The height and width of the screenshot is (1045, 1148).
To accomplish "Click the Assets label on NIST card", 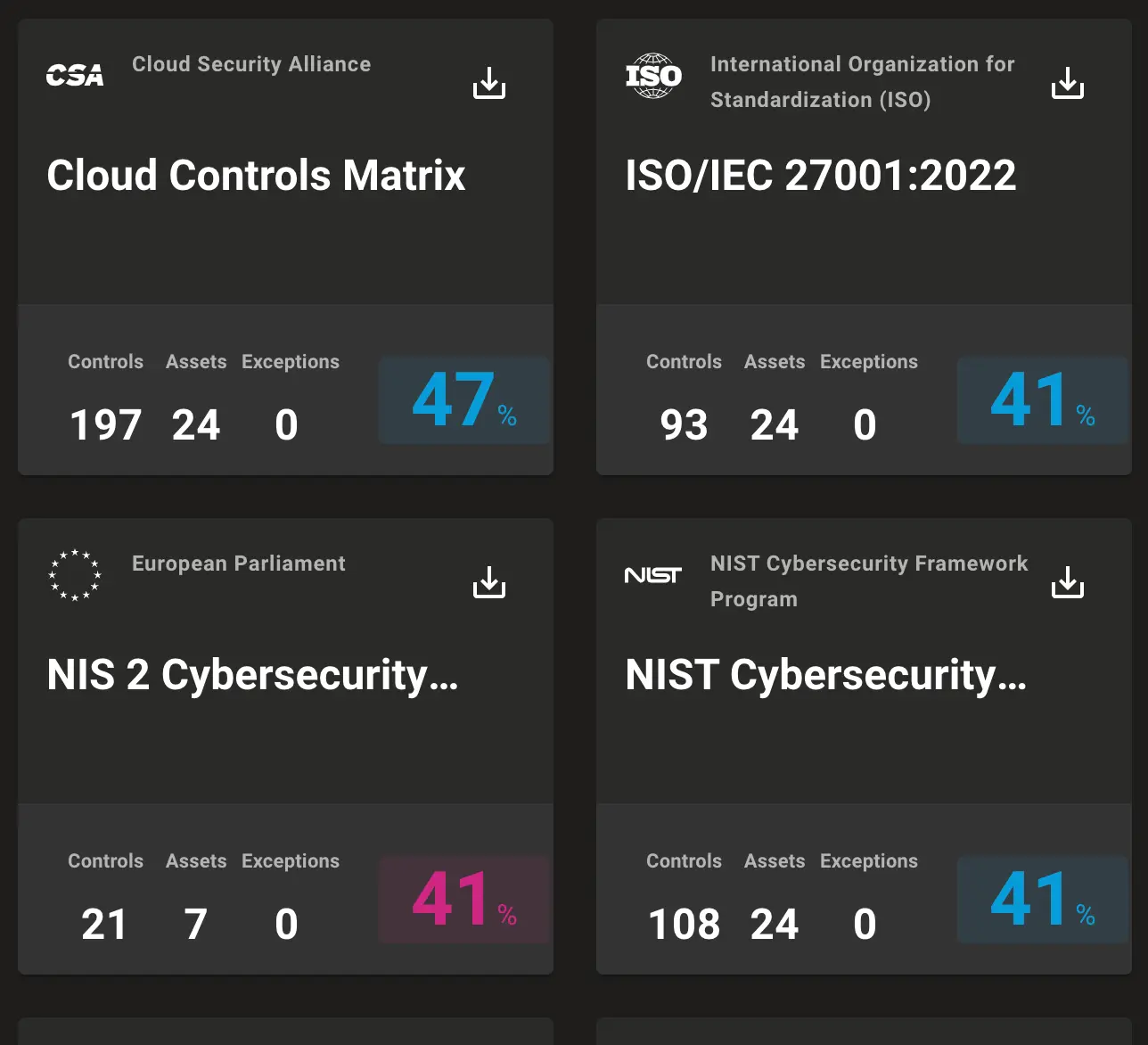I will [x=775, y=861].
